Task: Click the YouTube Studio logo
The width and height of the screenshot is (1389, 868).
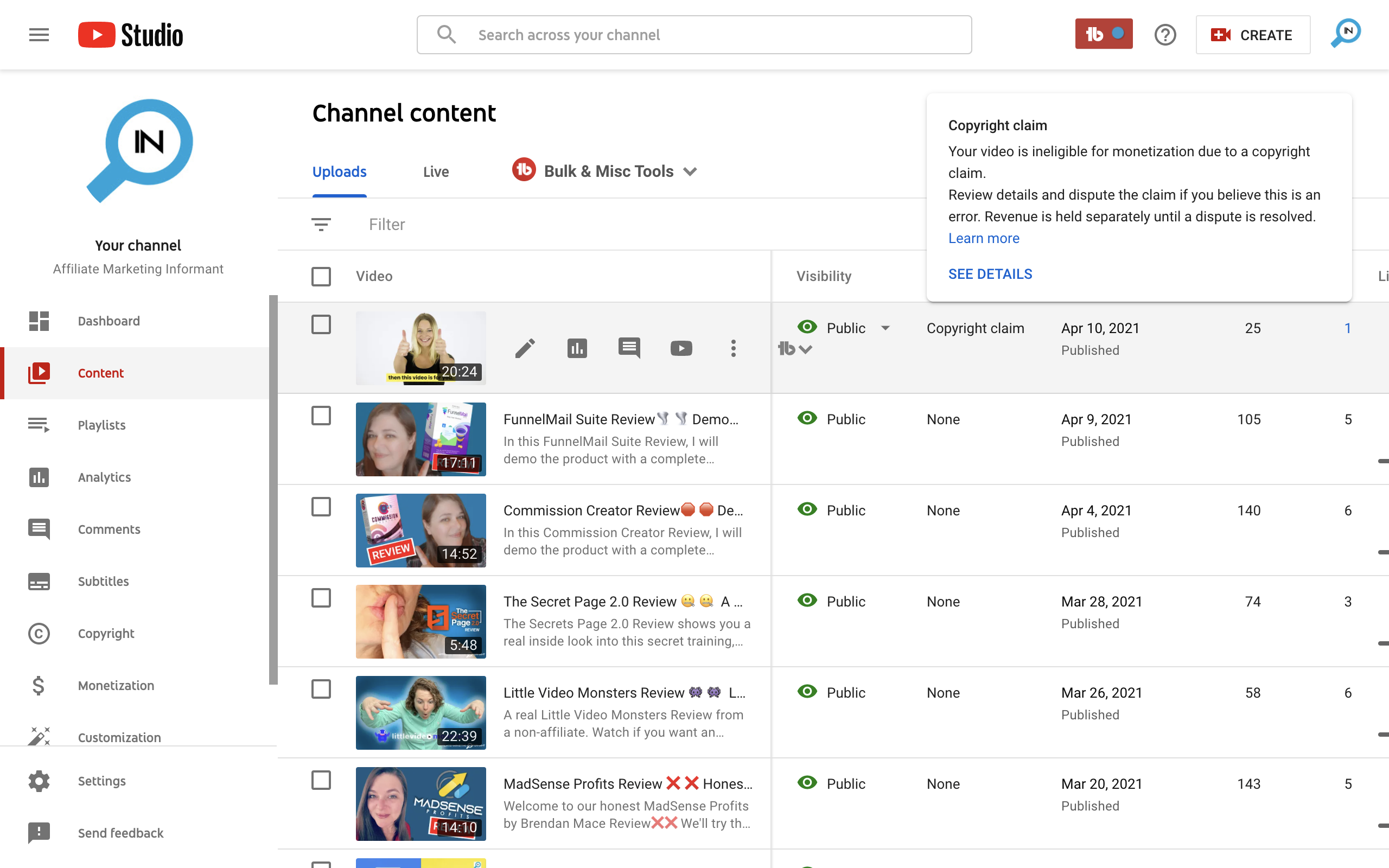Action: click(x=130, y=35)
